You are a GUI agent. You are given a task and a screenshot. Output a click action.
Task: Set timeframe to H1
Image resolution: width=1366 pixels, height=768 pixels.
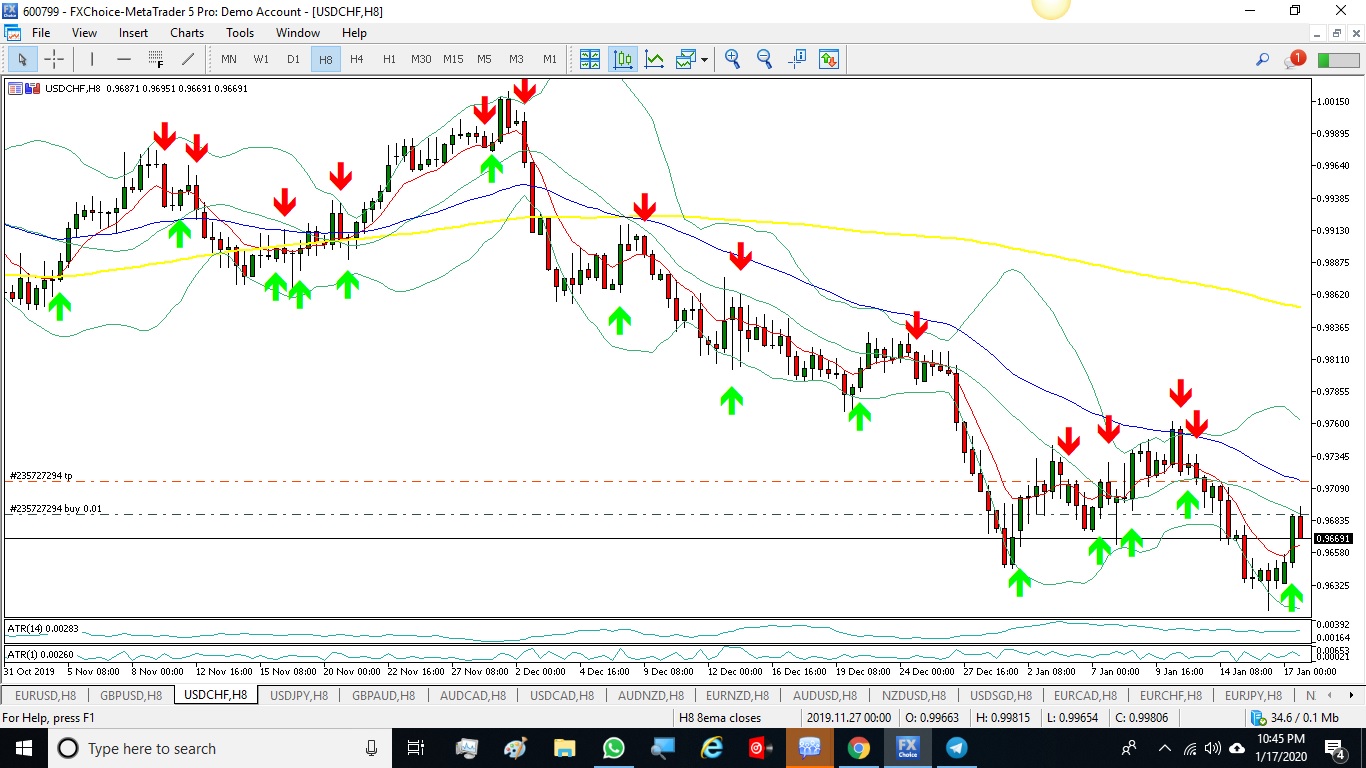pos(389,59)
